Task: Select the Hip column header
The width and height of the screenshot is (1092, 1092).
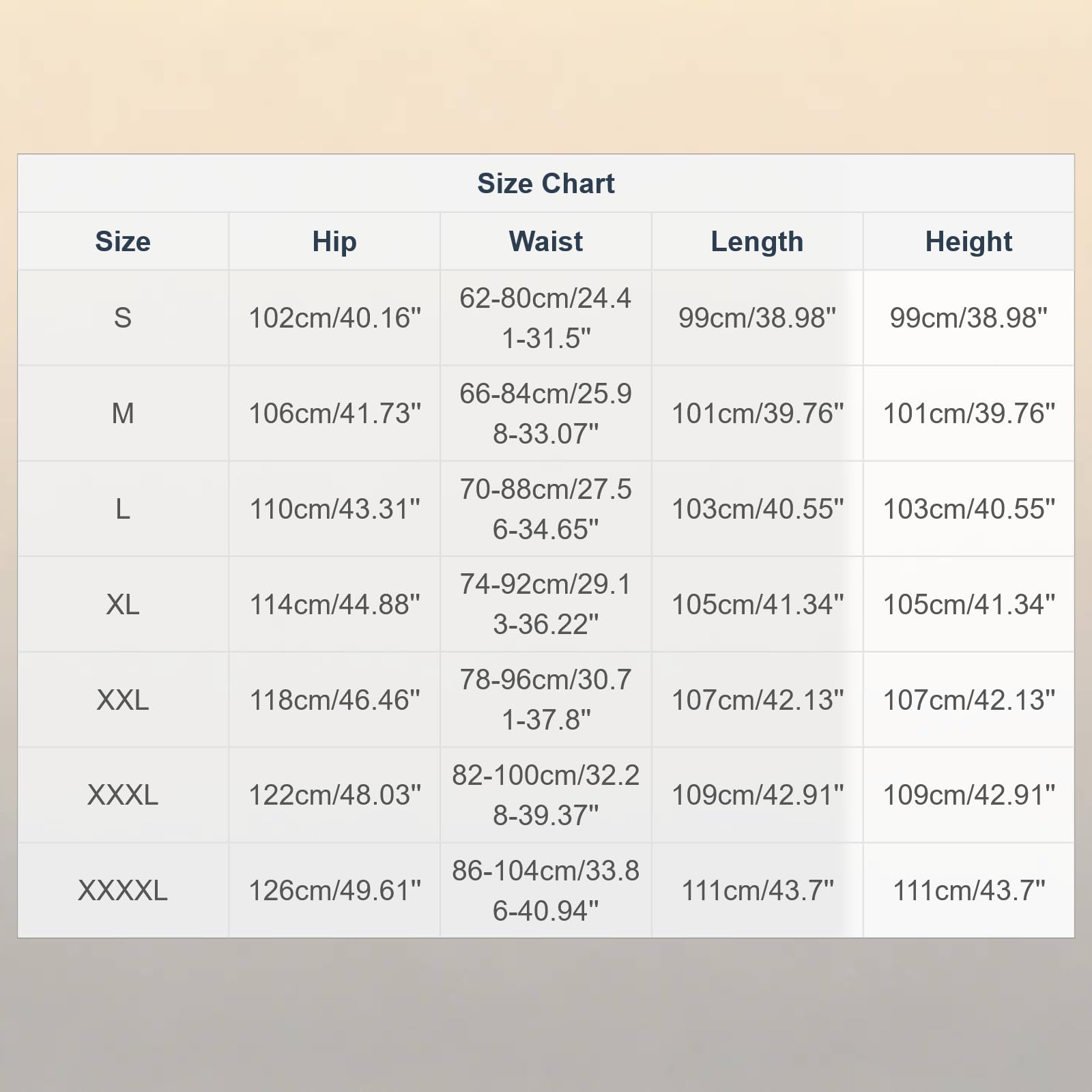Action: (334, 242)
